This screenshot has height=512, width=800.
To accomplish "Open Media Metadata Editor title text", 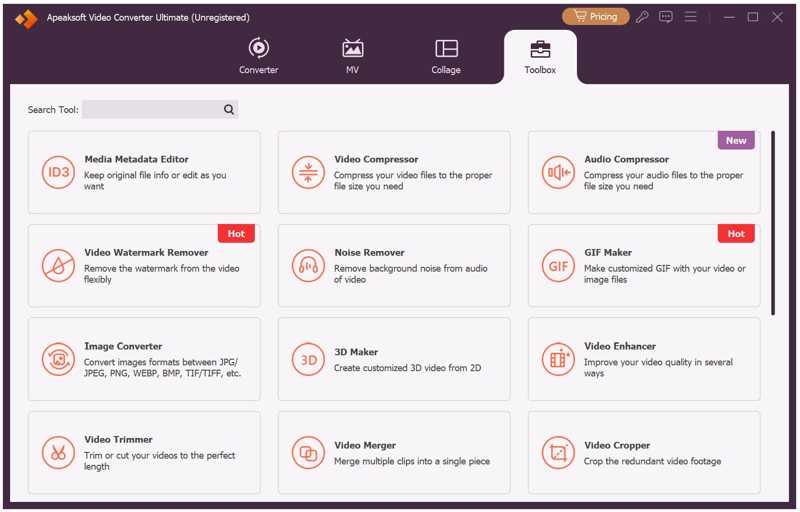I will pos(136,159).
